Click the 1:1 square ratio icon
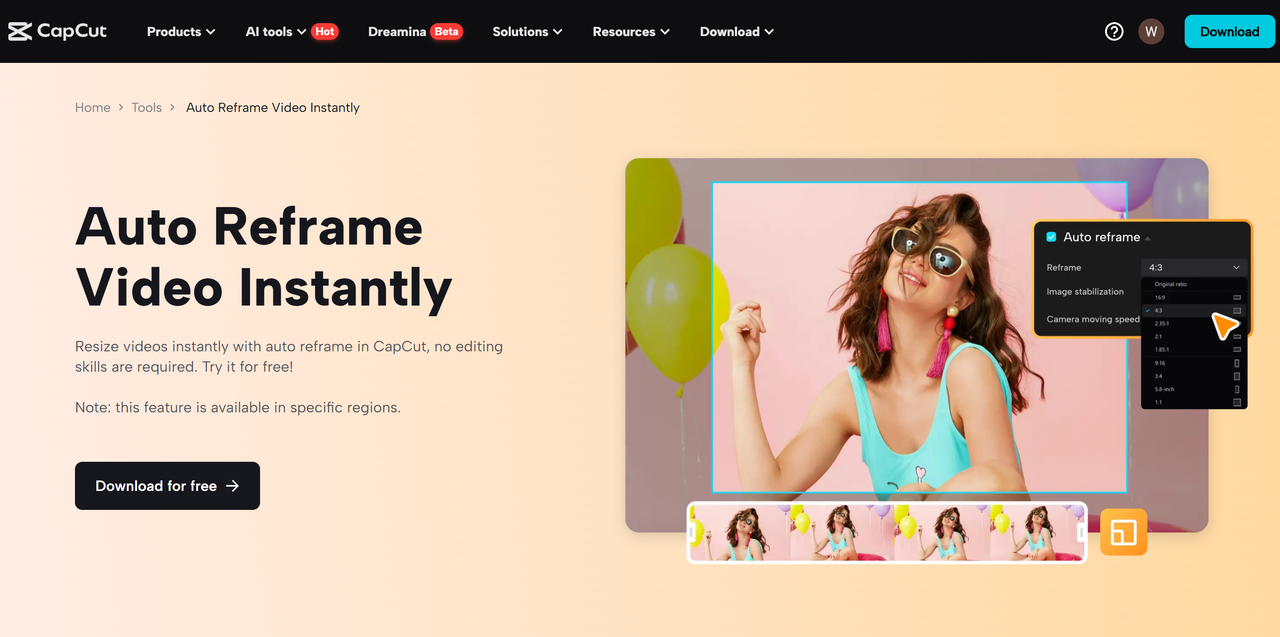This screenshot has width=1280, height=637. coord(1237,402)
